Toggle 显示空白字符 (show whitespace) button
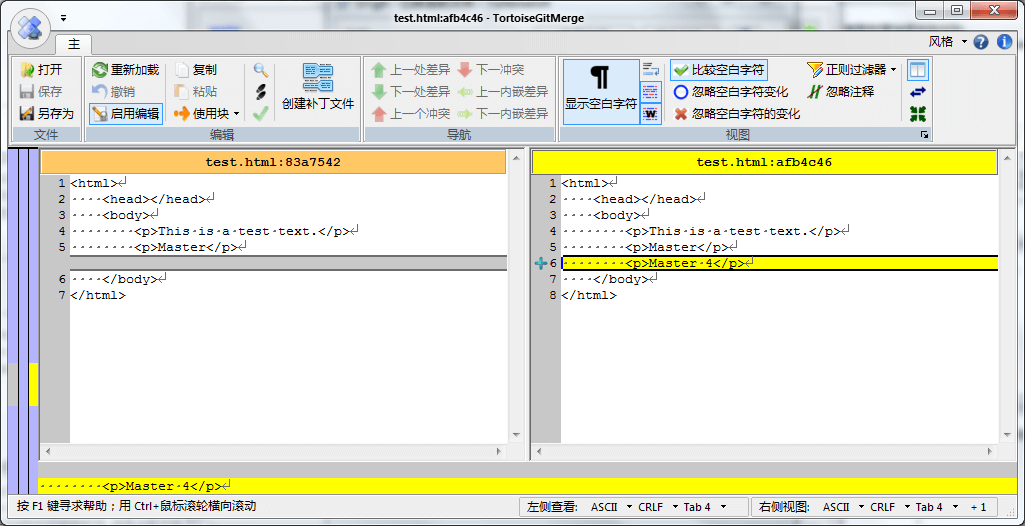Image resolution: width=1025 pixels, height=526 pixels. (600, 90)
